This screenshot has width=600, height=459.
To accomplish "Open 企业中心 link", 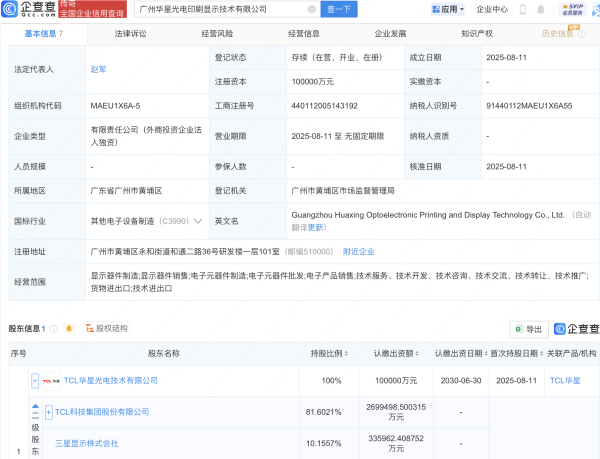I will [x=492, y=9].
